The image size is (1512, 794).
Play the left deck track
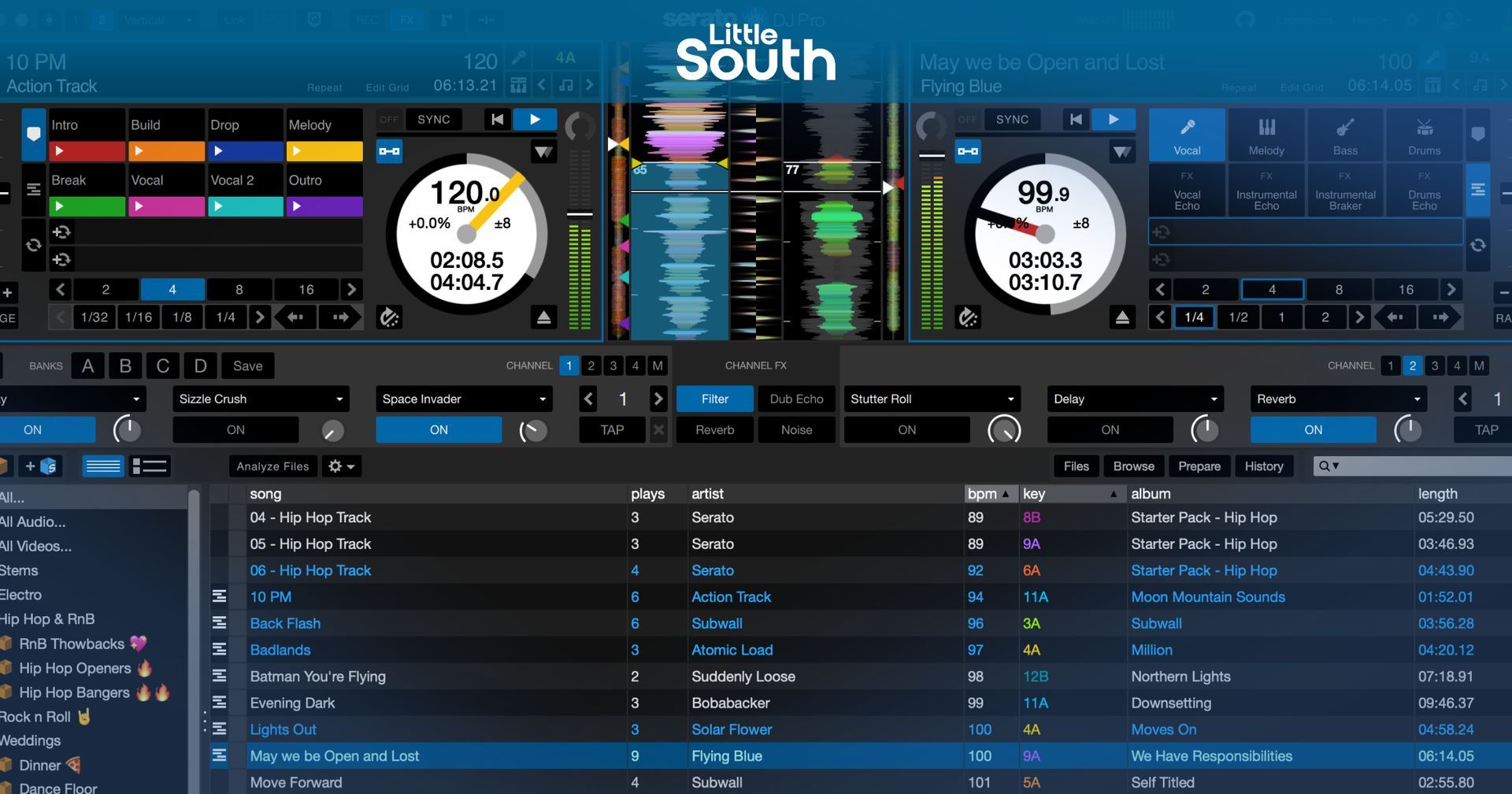pyautogui.click(x=535, y=120)
